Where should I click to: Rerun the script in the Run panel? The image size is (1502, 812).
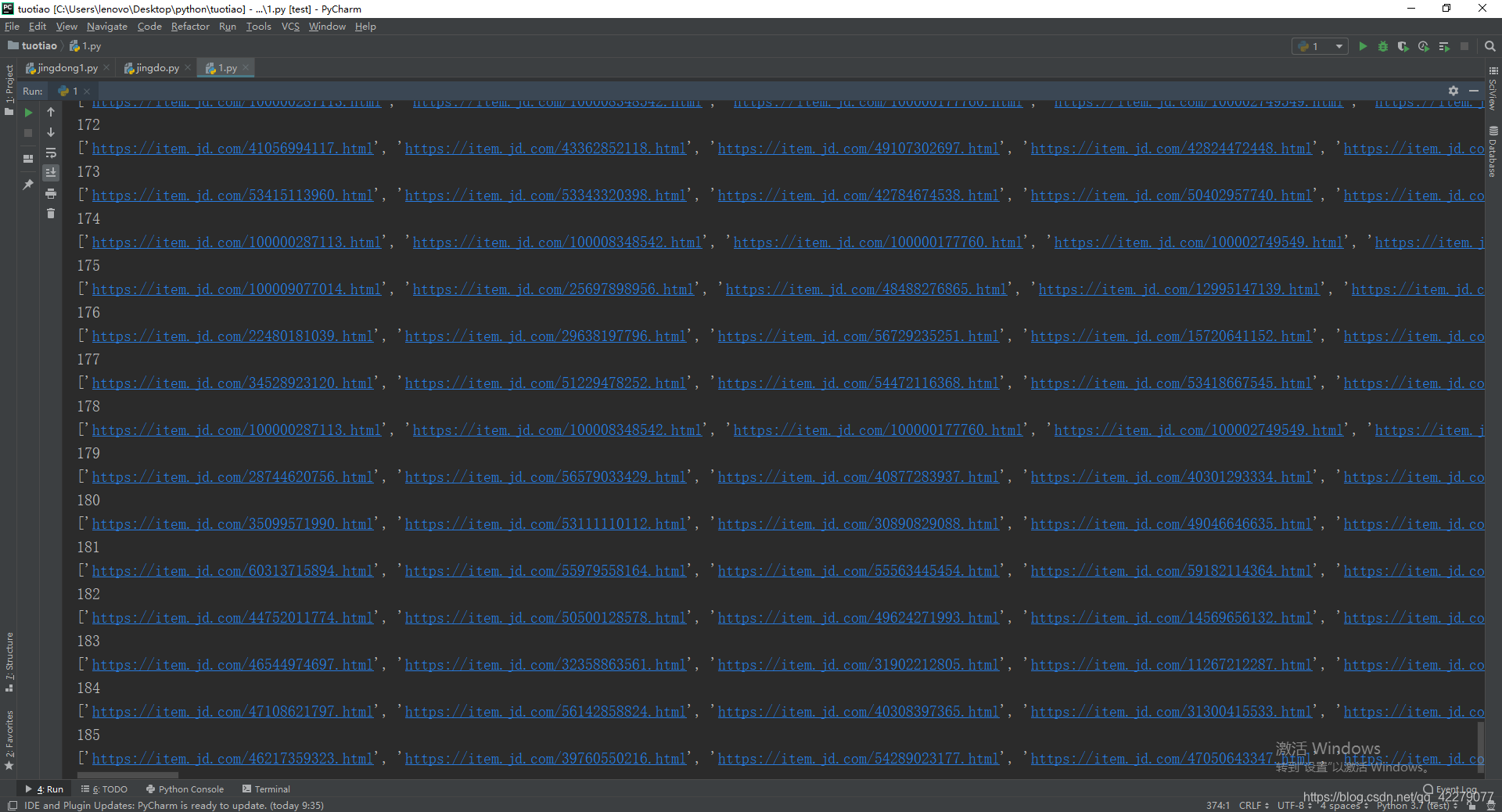28,113
